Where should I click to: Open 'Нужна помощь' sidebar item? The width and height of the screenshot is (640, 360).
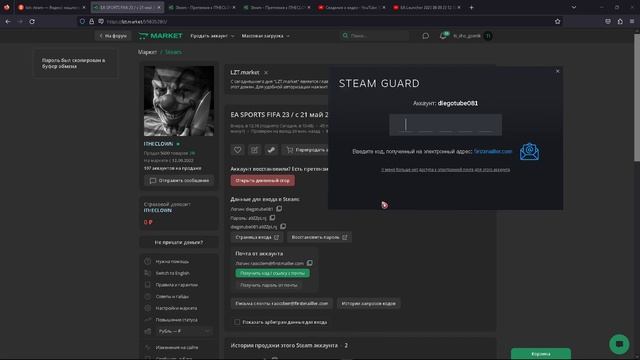point(172,262)
